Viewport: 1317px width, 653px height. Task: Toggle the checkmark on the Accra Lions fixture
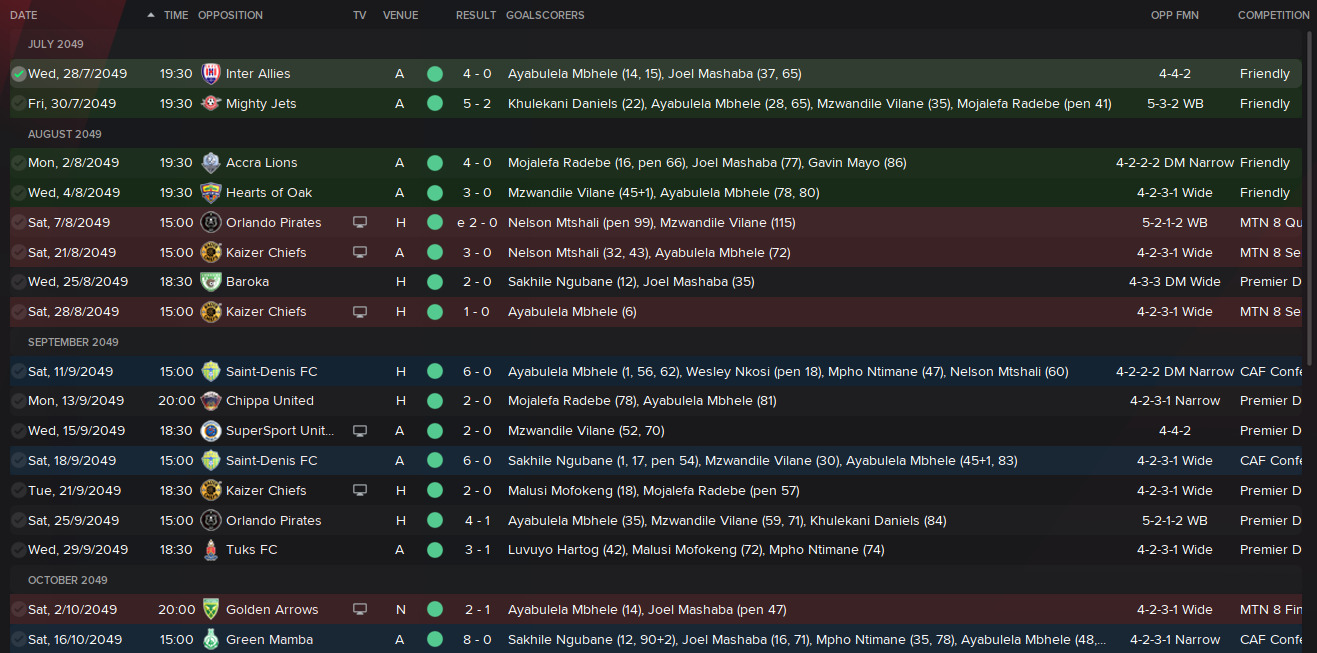pos(18,162)
